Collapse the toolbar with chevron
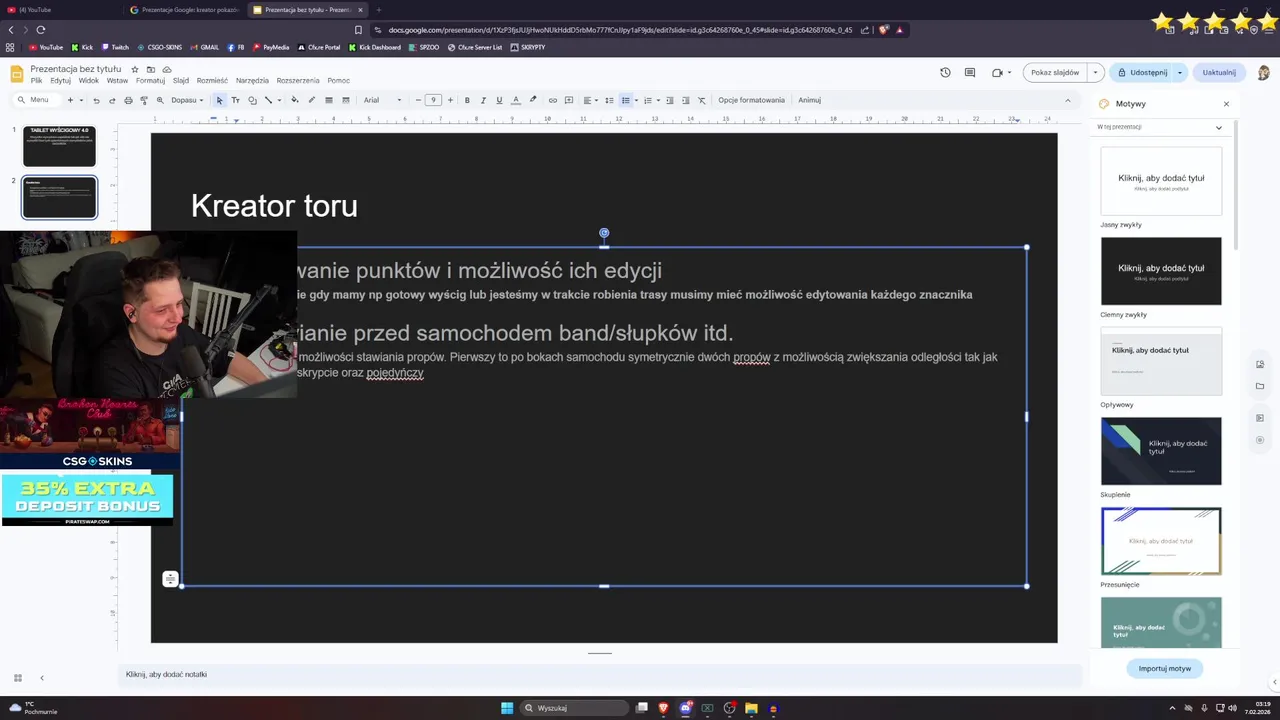Screen dimensions: 1280x720 pyautogui.click(x=1067, y=100)
